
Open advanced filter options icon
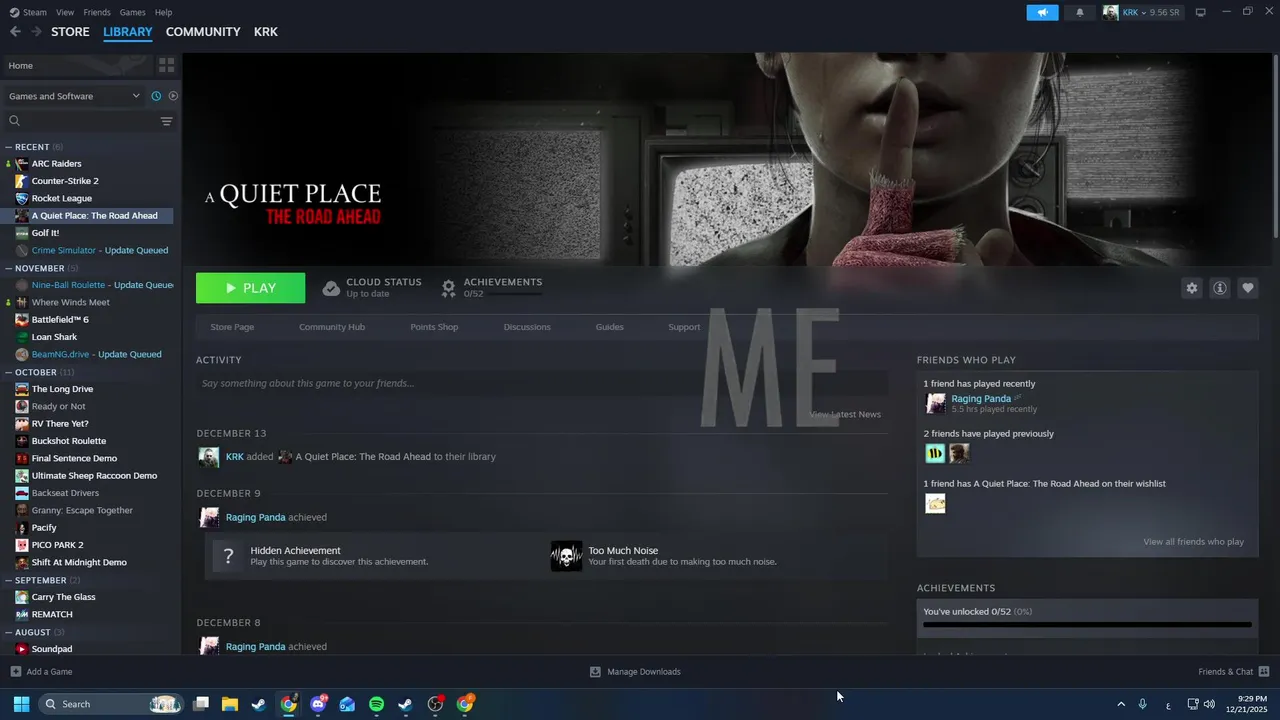[x=167, y=121]
